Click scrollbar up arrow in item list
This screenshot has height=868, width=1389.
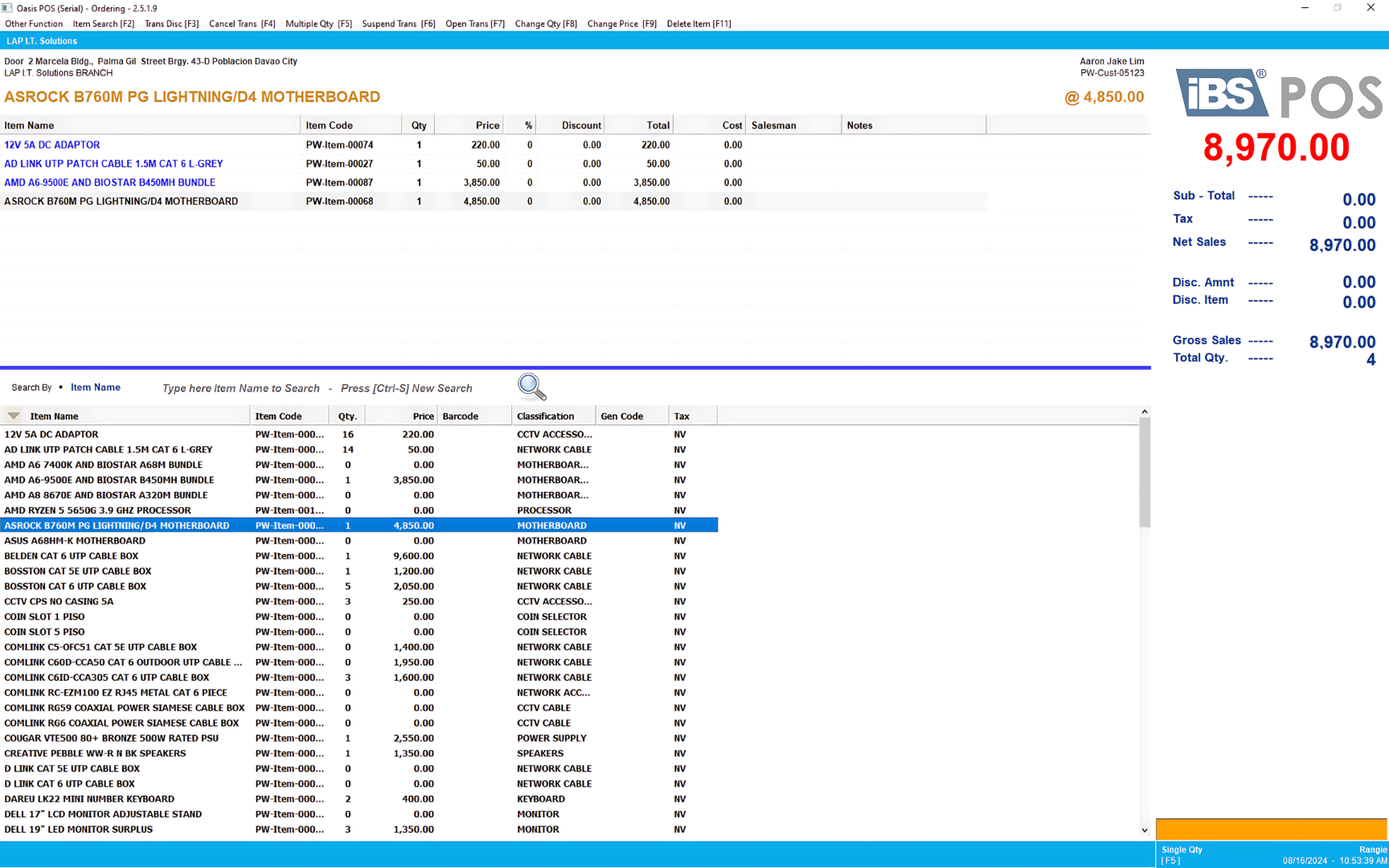tap(1145, 412)
